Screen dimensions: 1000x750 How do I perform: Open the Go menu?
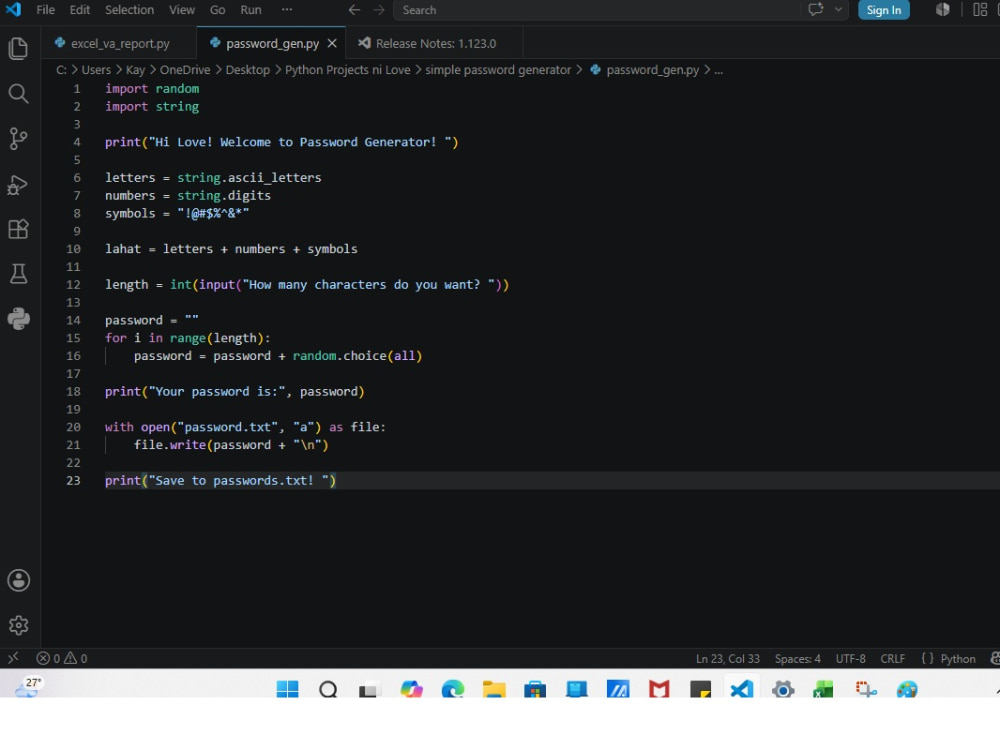[217, 10]
